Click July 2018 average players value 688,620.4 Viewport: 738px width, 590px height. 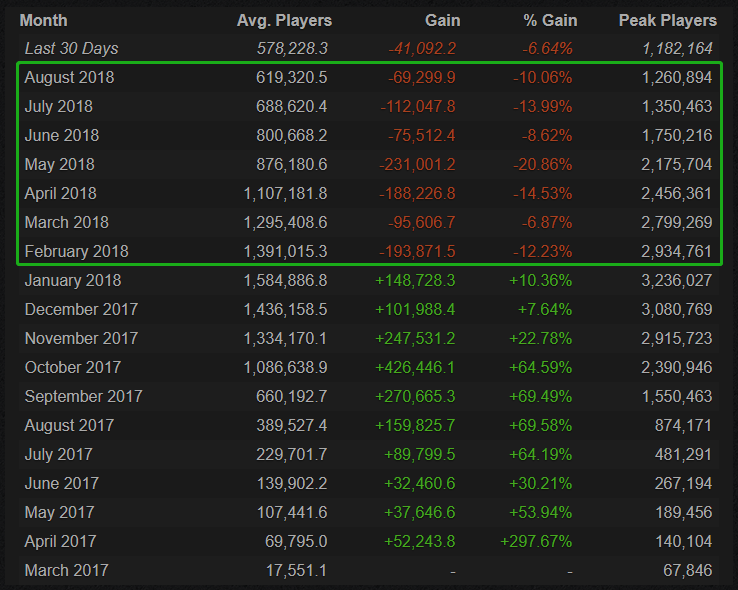tap(291, 107)
